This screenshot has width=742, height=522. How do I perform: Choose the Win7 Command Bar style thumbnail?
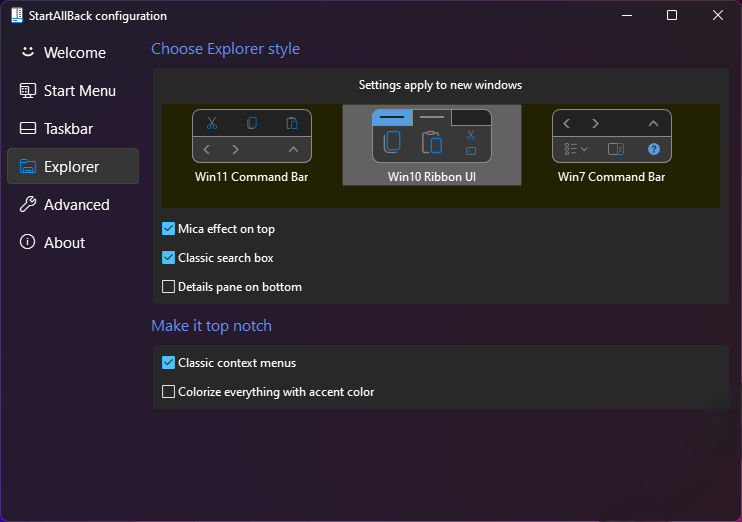click(x=612, y=136)
